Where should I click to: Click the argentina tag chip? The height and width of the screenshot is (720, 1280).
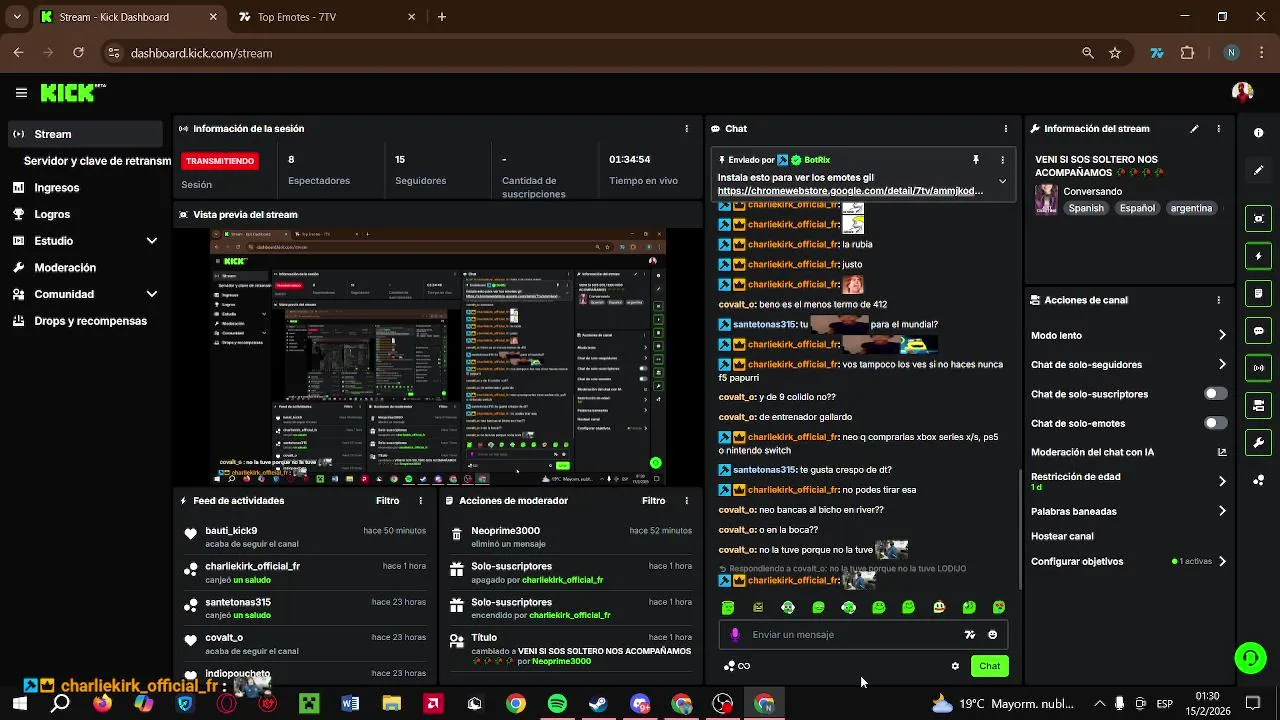1191,209
